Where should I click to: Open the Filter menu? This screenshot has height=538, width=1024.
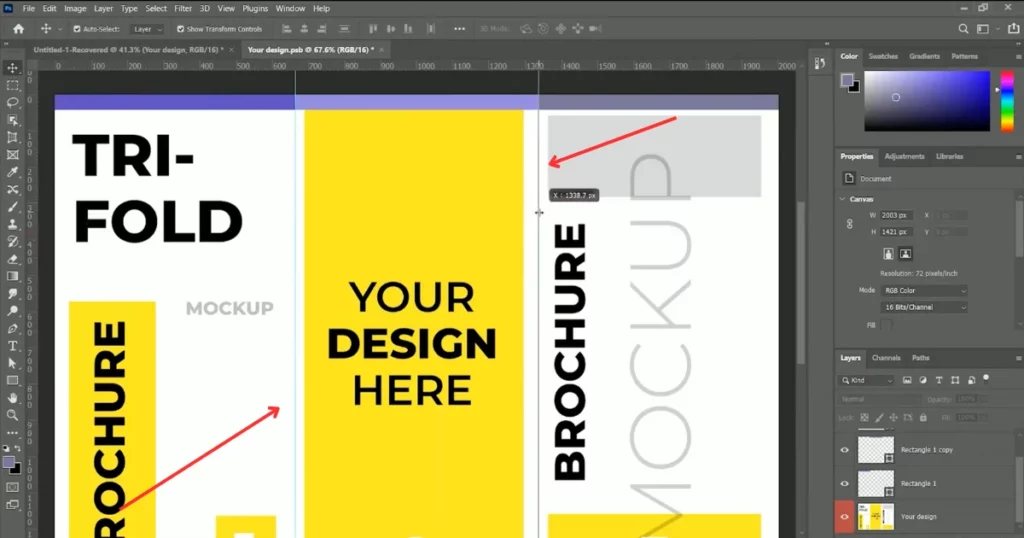183,8
